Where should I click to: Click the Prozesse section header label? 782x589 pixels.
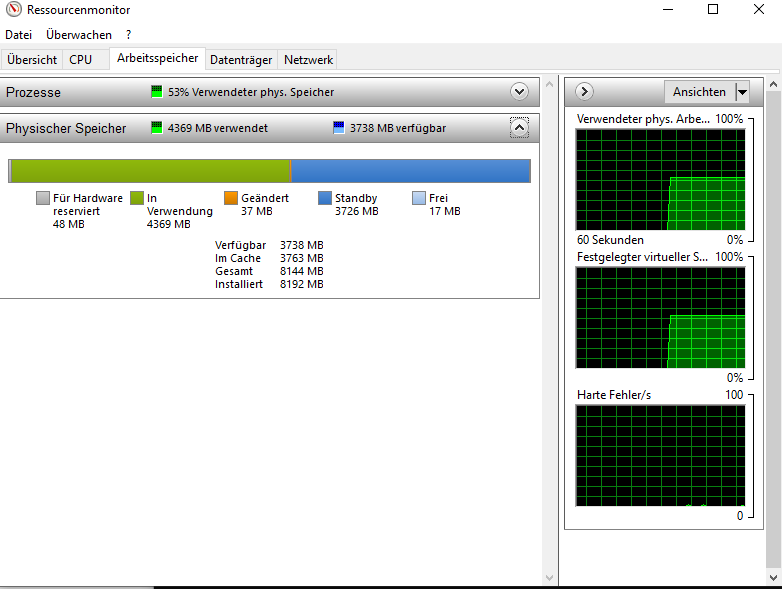(x=33, y=92)
